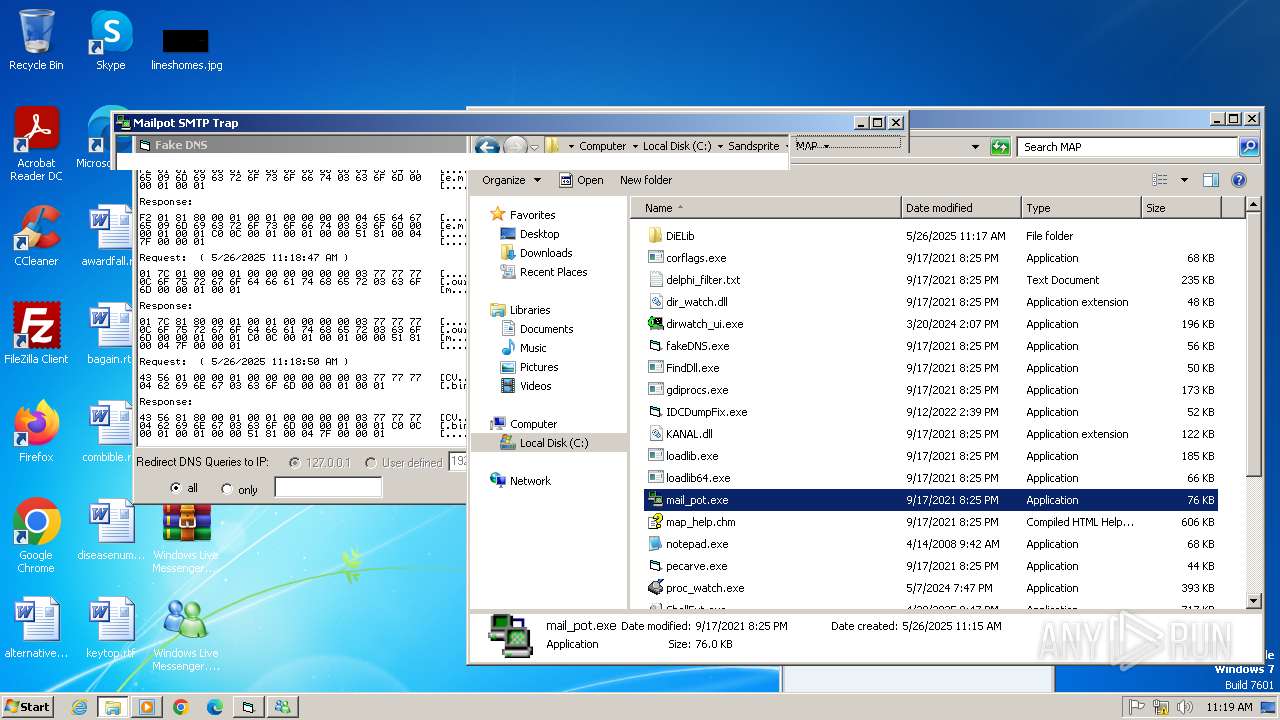Launch CCleaner desktop shortcut

tap(36, 236)
